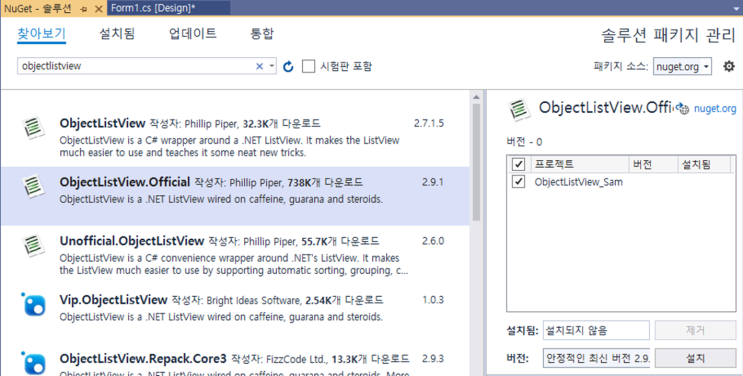Screen dimensions: 743x376
Task: Sort by the 버전 column header
Action: click(653, 165)
